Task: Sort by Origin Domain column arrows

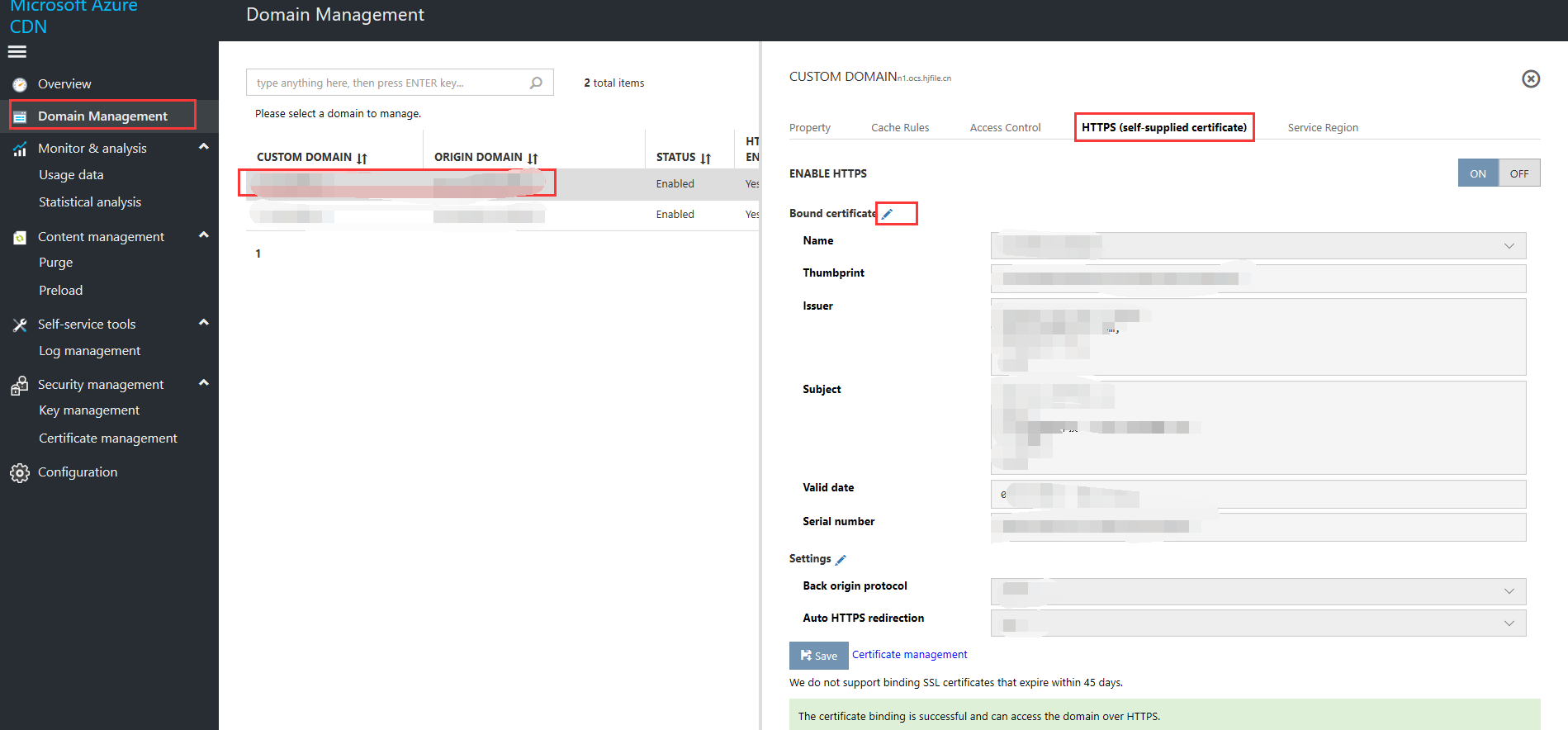Action: pos(533,158)
